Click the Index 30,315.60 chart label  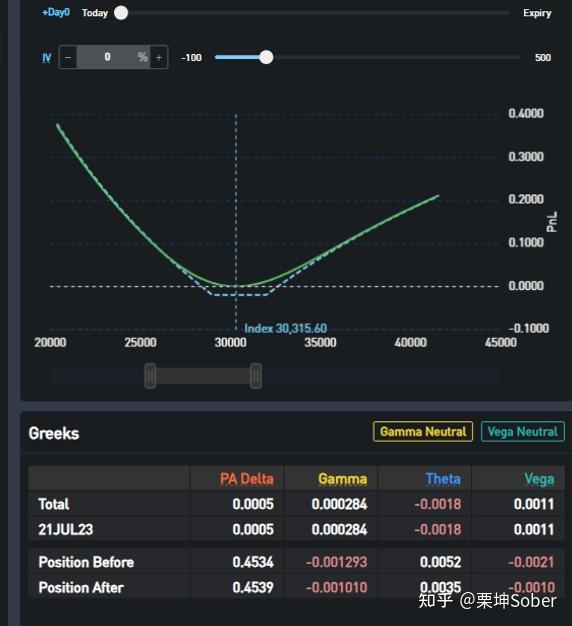[286, 329]
